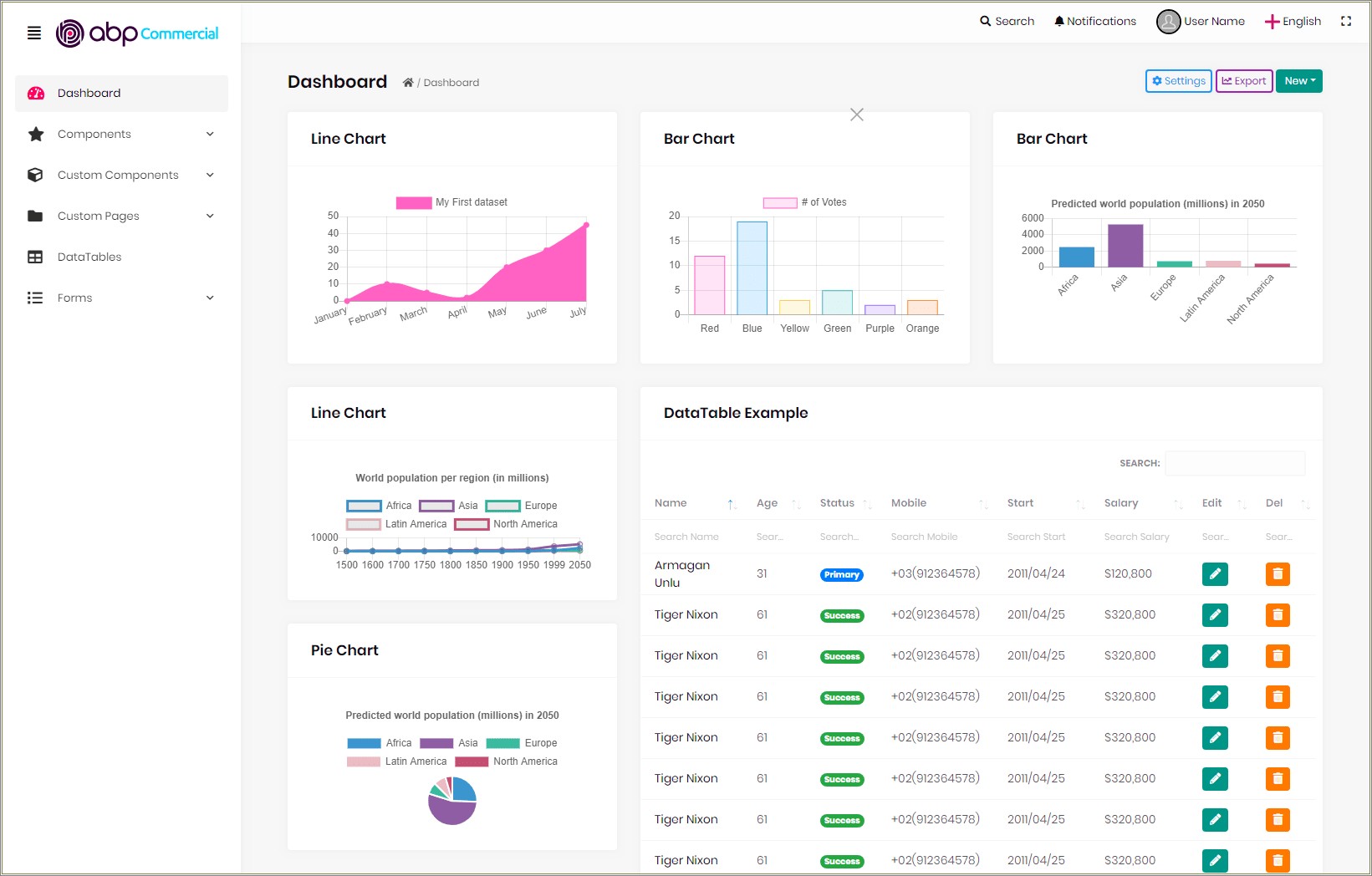Click the Search link in top bar
This screenshot has width=1372, height=876.
point(1007,22)
